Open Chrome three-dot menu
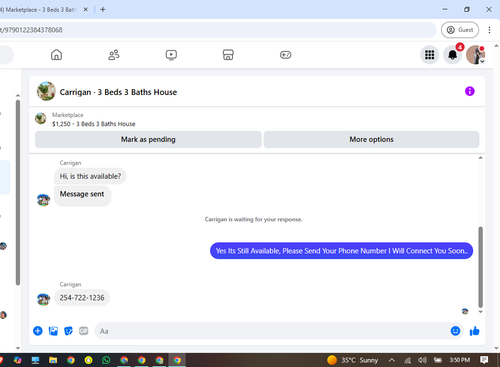500x367 pixels. (489, 30)
